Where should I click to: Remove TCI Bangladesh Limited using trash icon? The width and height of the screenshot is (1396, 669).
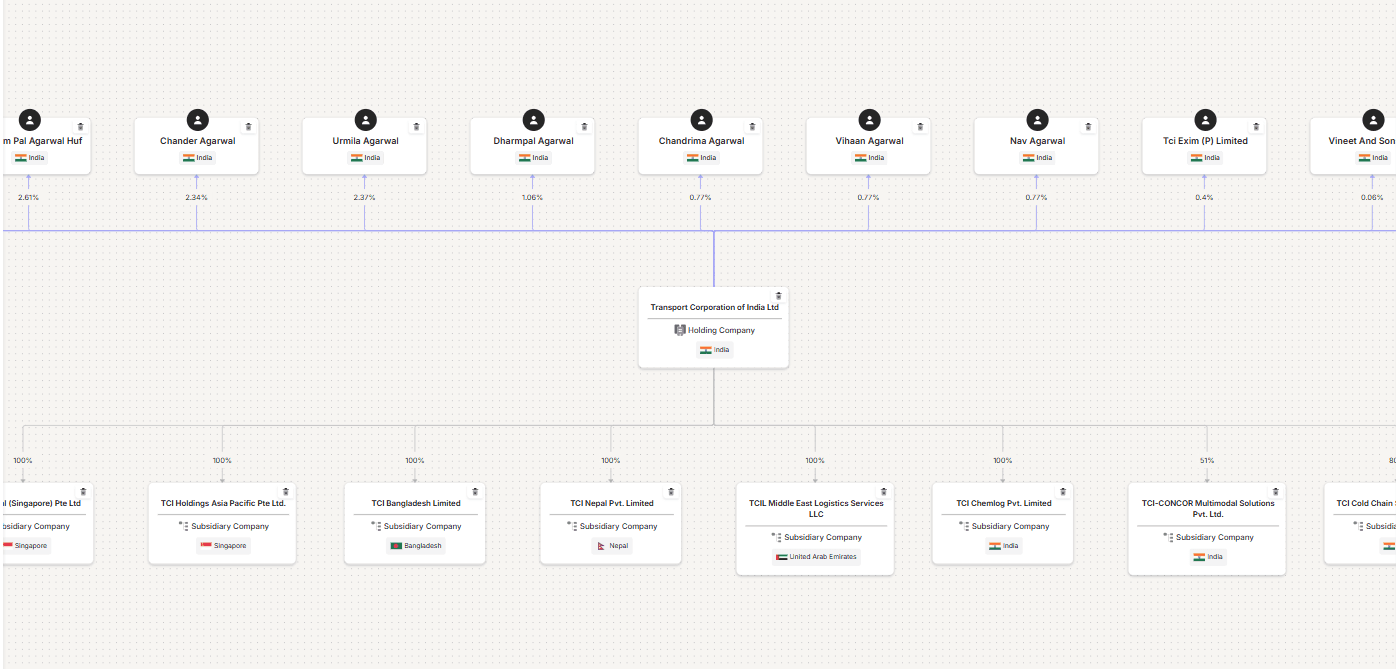[475, 492]
